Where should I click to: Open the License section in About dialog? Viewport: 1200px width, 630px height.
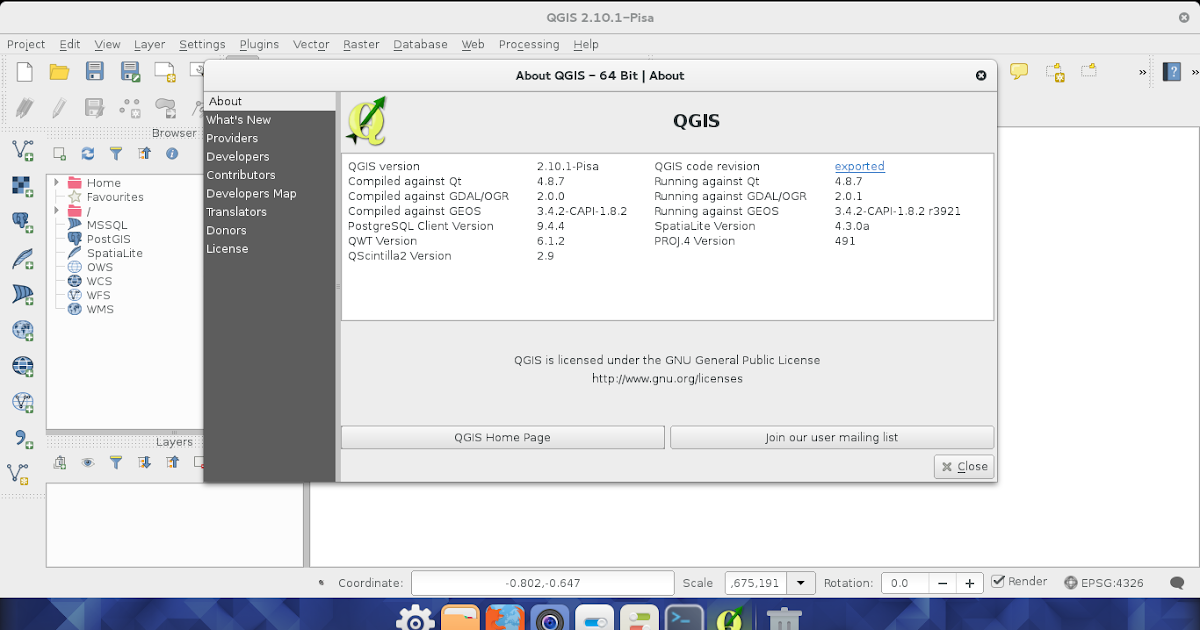[x=269, y=248]
